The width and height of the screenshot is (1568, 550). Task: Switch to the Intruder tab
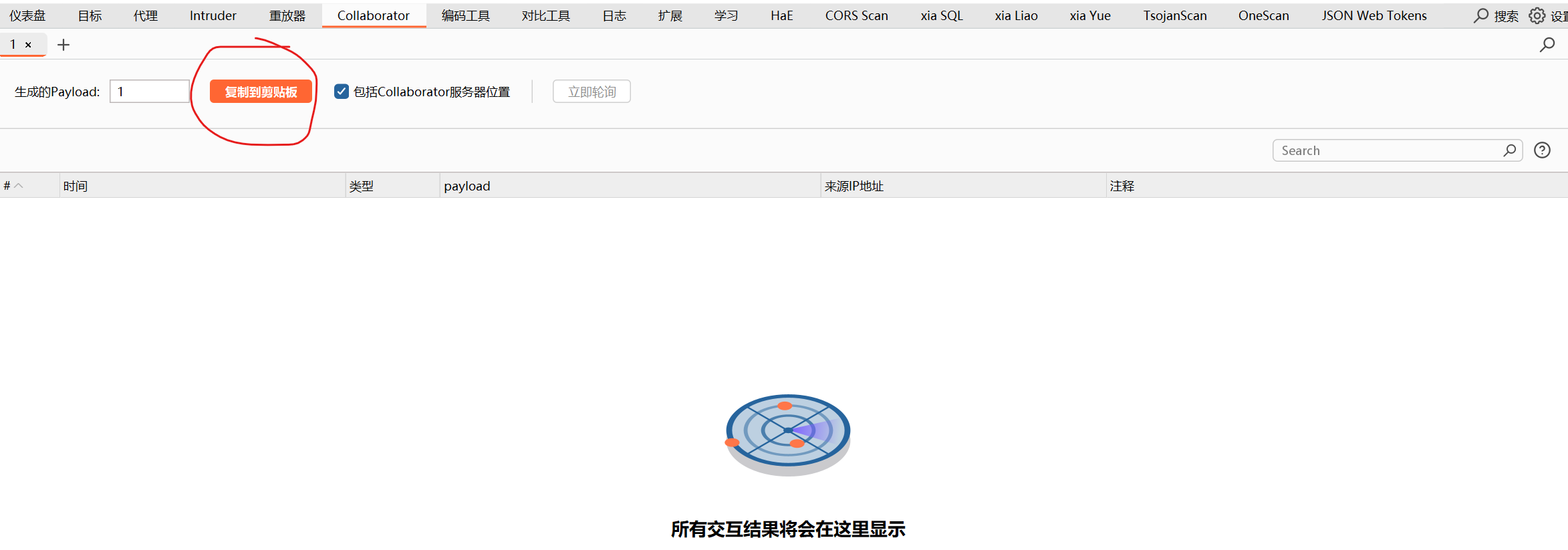click(213, 15)
